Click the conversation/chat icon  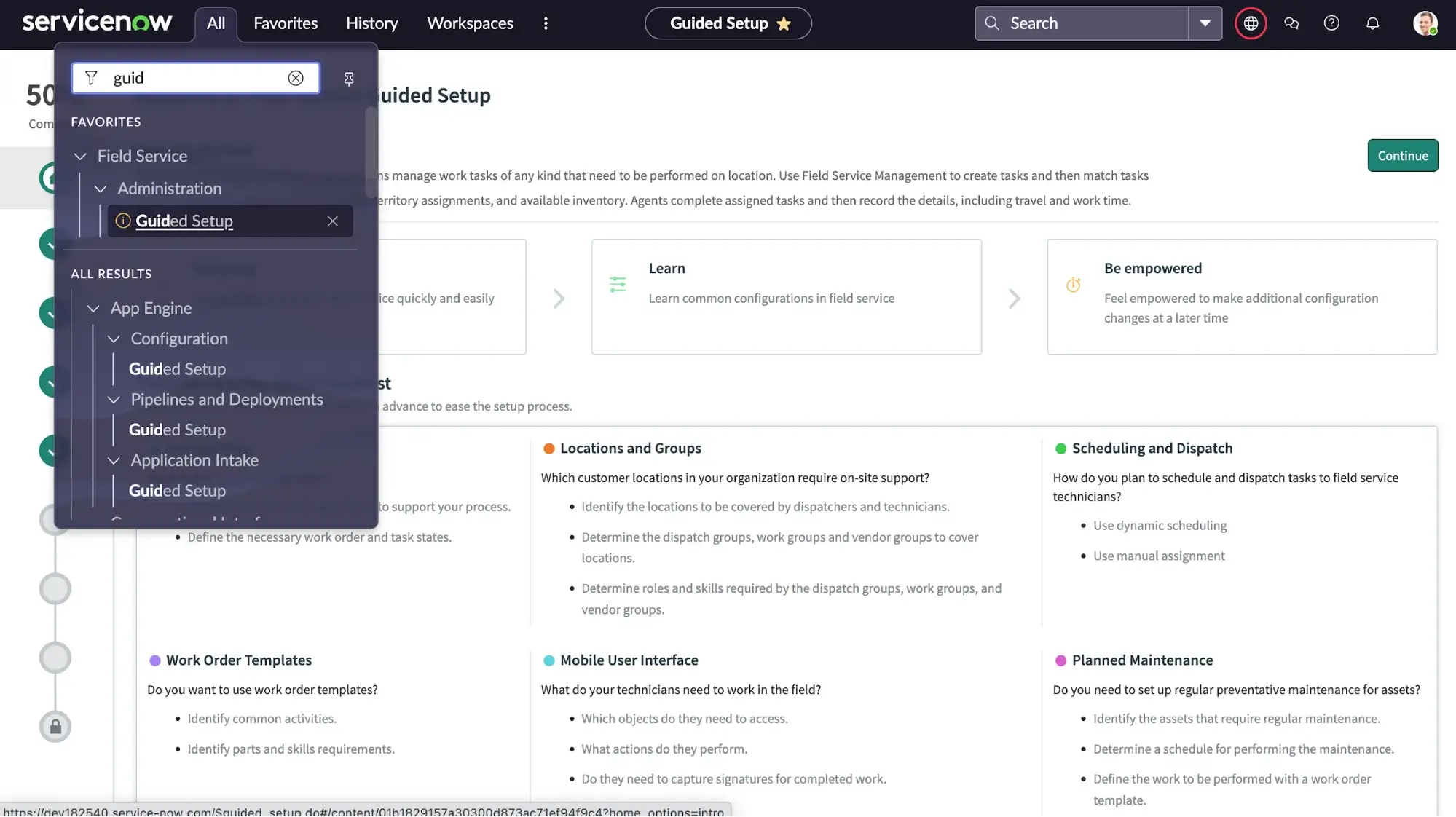pos(1291,24)
